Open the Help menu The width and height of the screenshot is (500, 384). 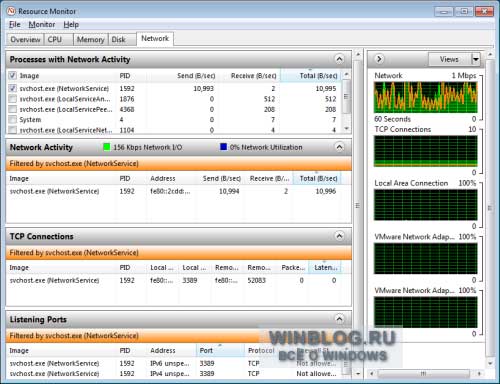point(71,25)
